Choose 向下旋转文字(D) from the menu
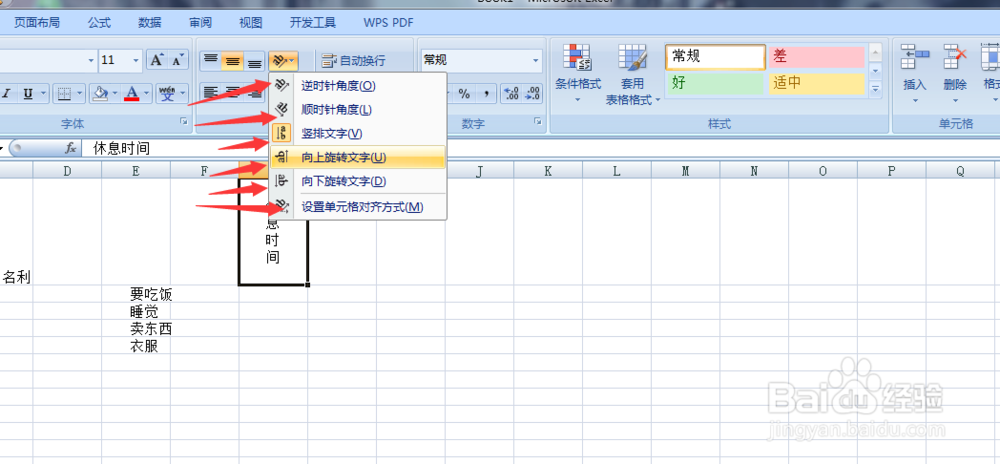The width and height of the screenshot is (1000, 464). click(x=358, y=181)
